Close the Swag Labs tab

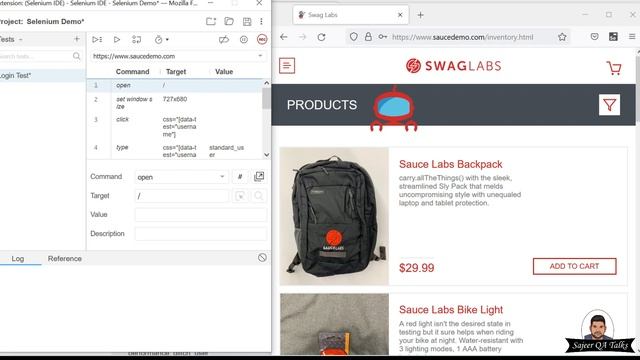400,15
